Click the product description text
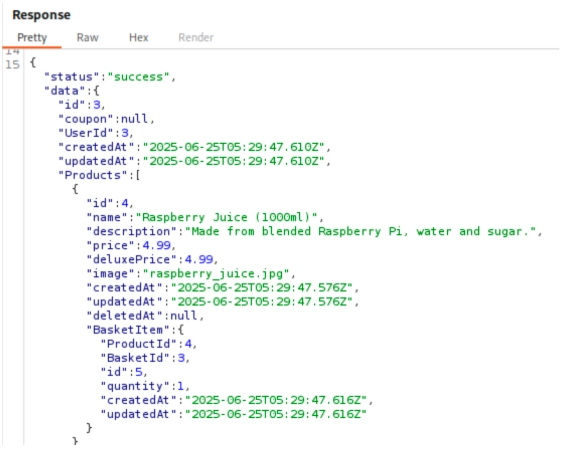The width and height of the screenshot is (581, 464). 361,231
